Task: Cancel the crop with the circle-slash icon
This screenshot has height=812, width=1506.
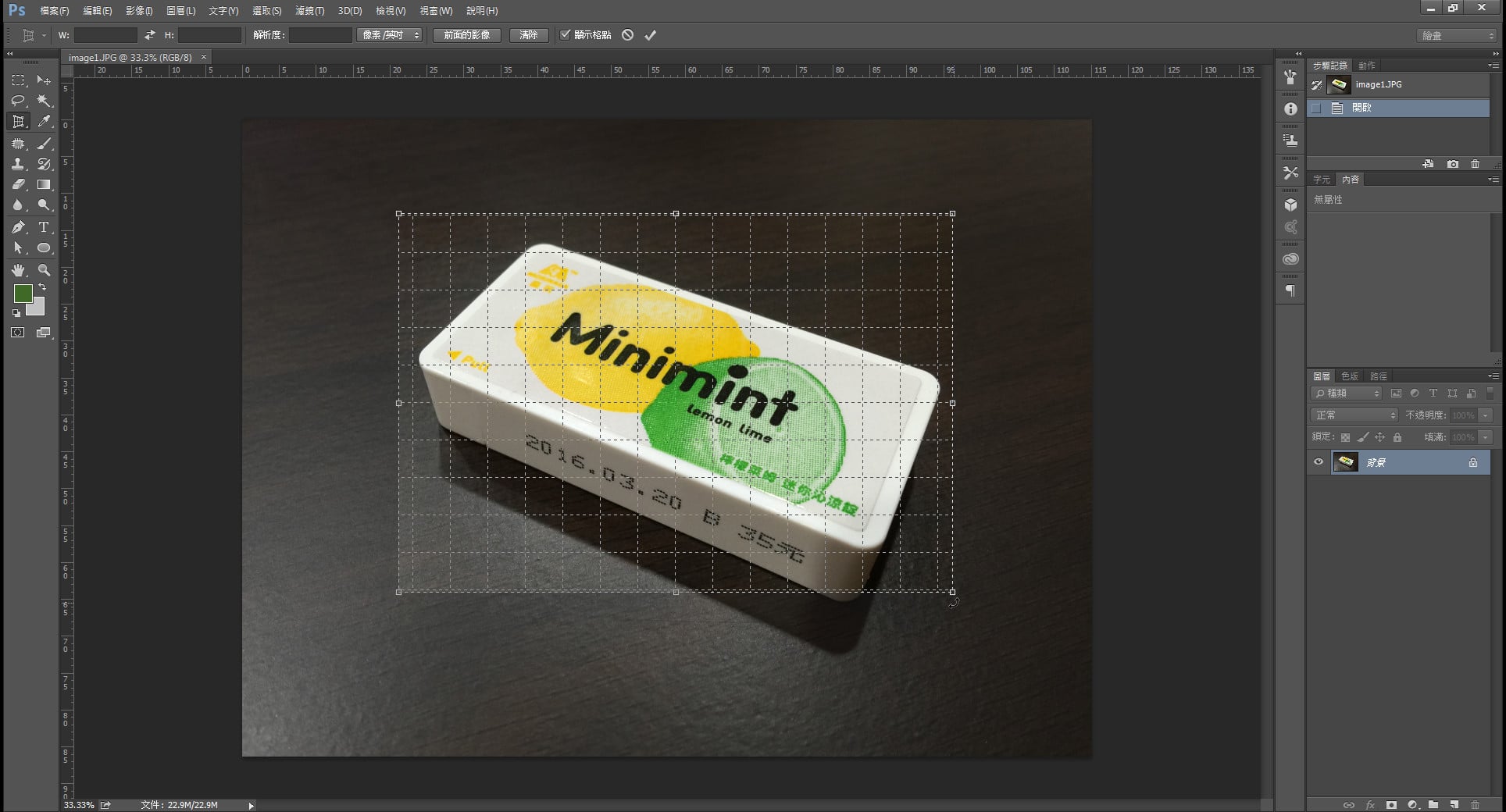Action: pos(627,35)
